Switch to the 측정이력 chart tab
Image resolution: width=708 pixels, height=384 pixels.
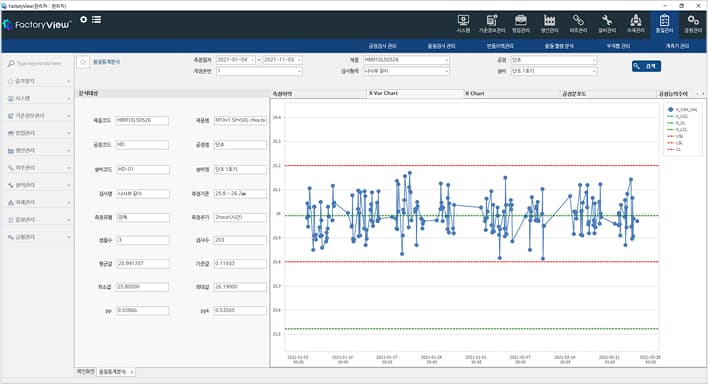(317, 94)
